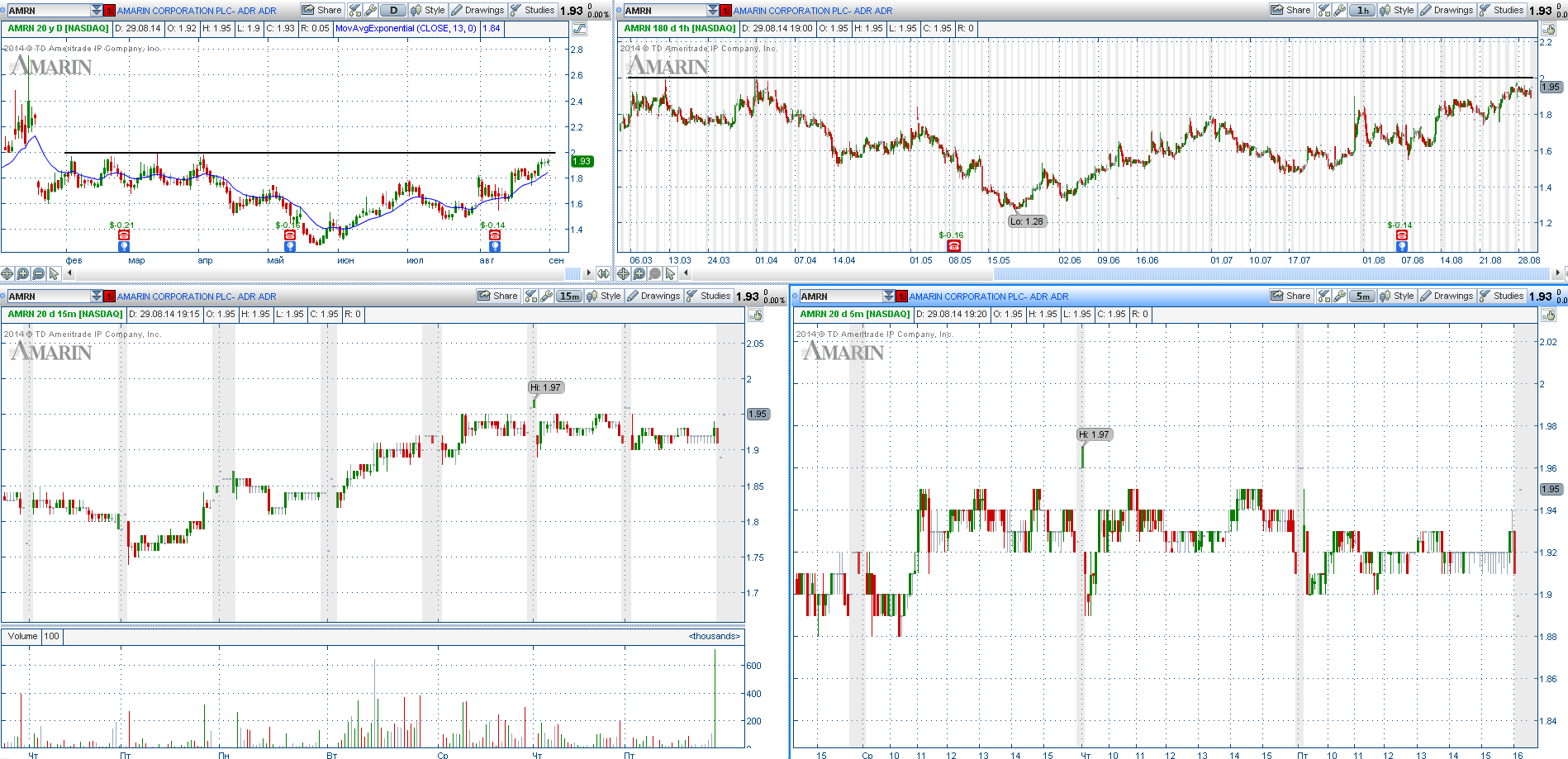This screenshot has height=759, width=1568.
Task: Click Volume study label on 15m chart
Action: point(22,636)
